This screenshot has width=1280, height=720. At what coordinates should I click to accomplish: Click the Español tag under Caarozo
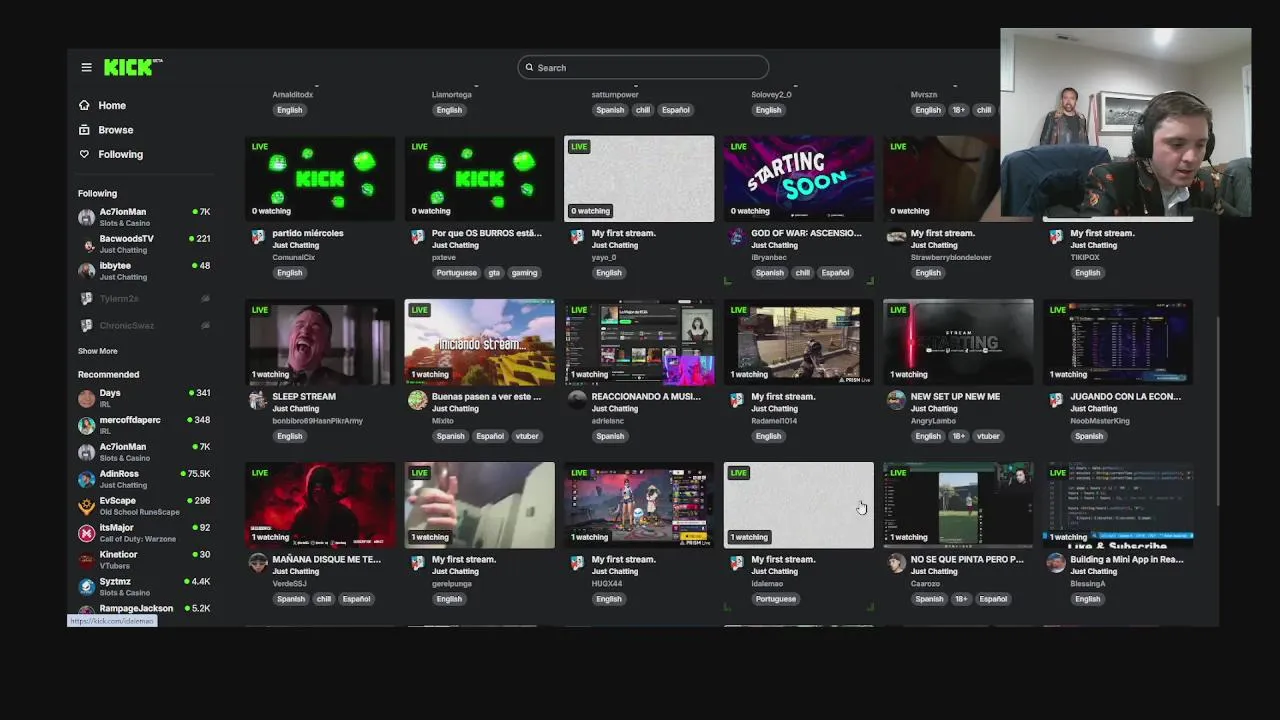(x=993, y=599)
